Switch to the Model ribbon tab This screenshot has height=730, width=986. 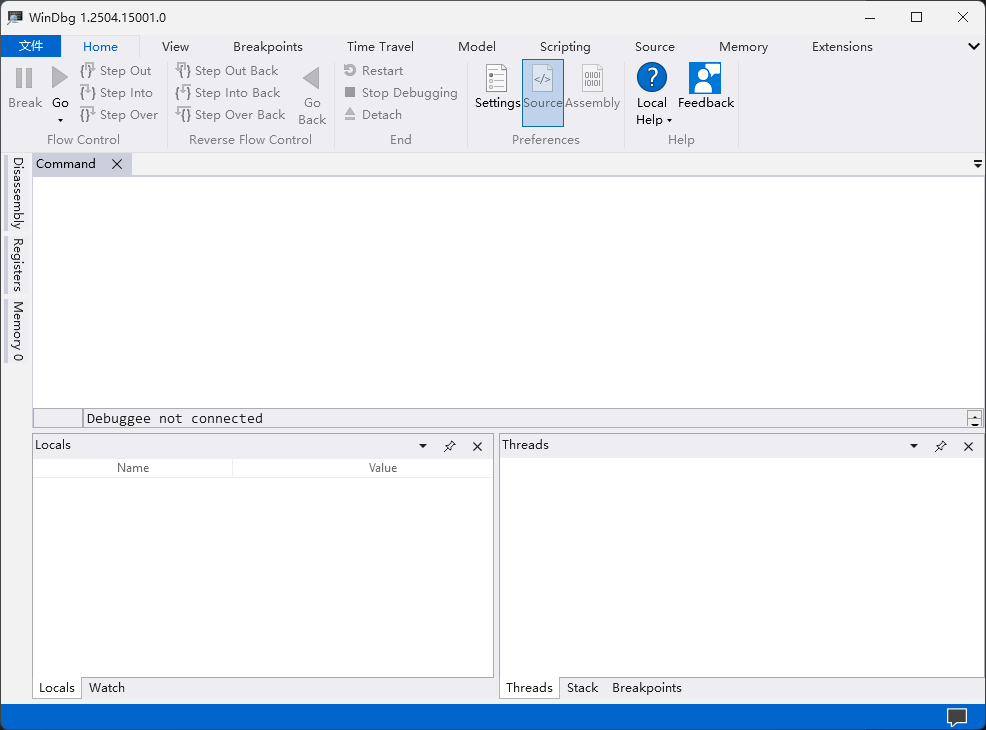point(477,47)
